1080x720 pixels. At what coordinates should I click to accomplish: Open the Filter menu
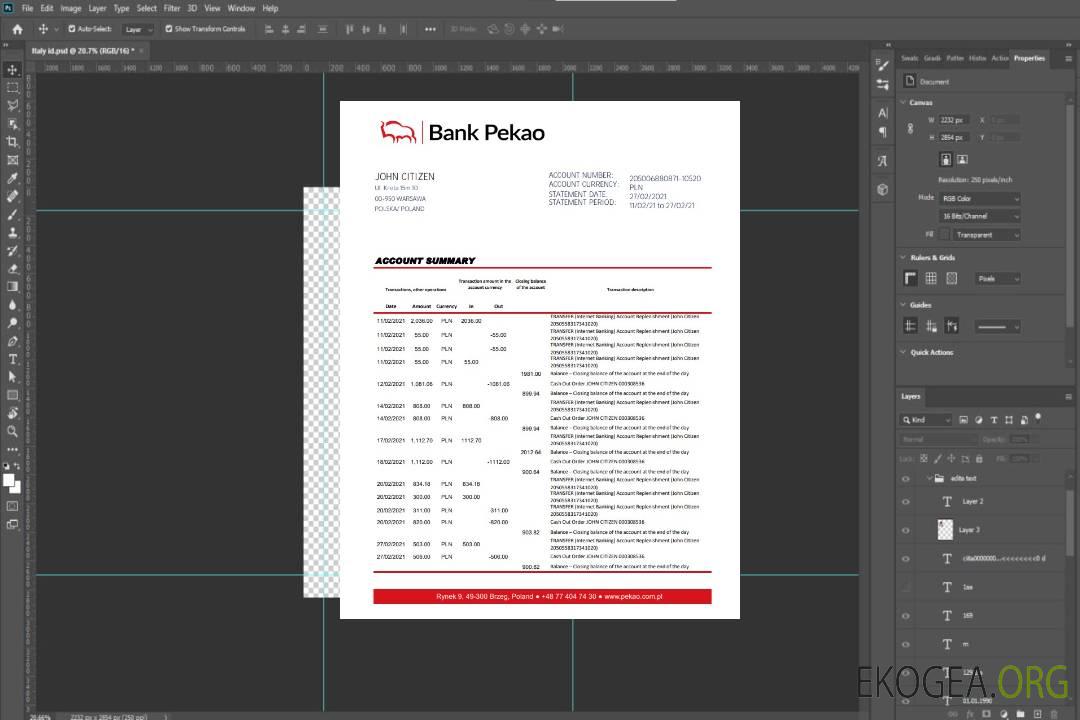click(x=172, y=8)
